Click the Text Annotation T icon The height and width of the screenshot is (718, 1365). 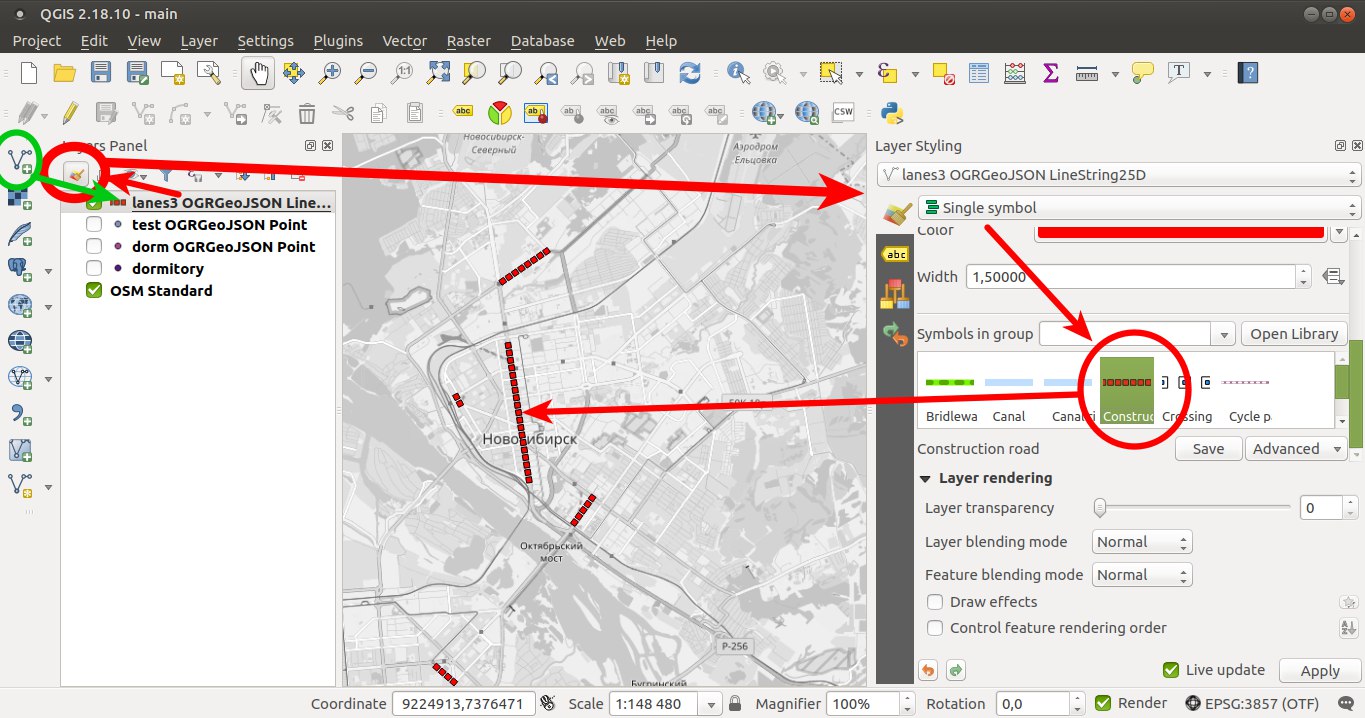coord(1180,72)
